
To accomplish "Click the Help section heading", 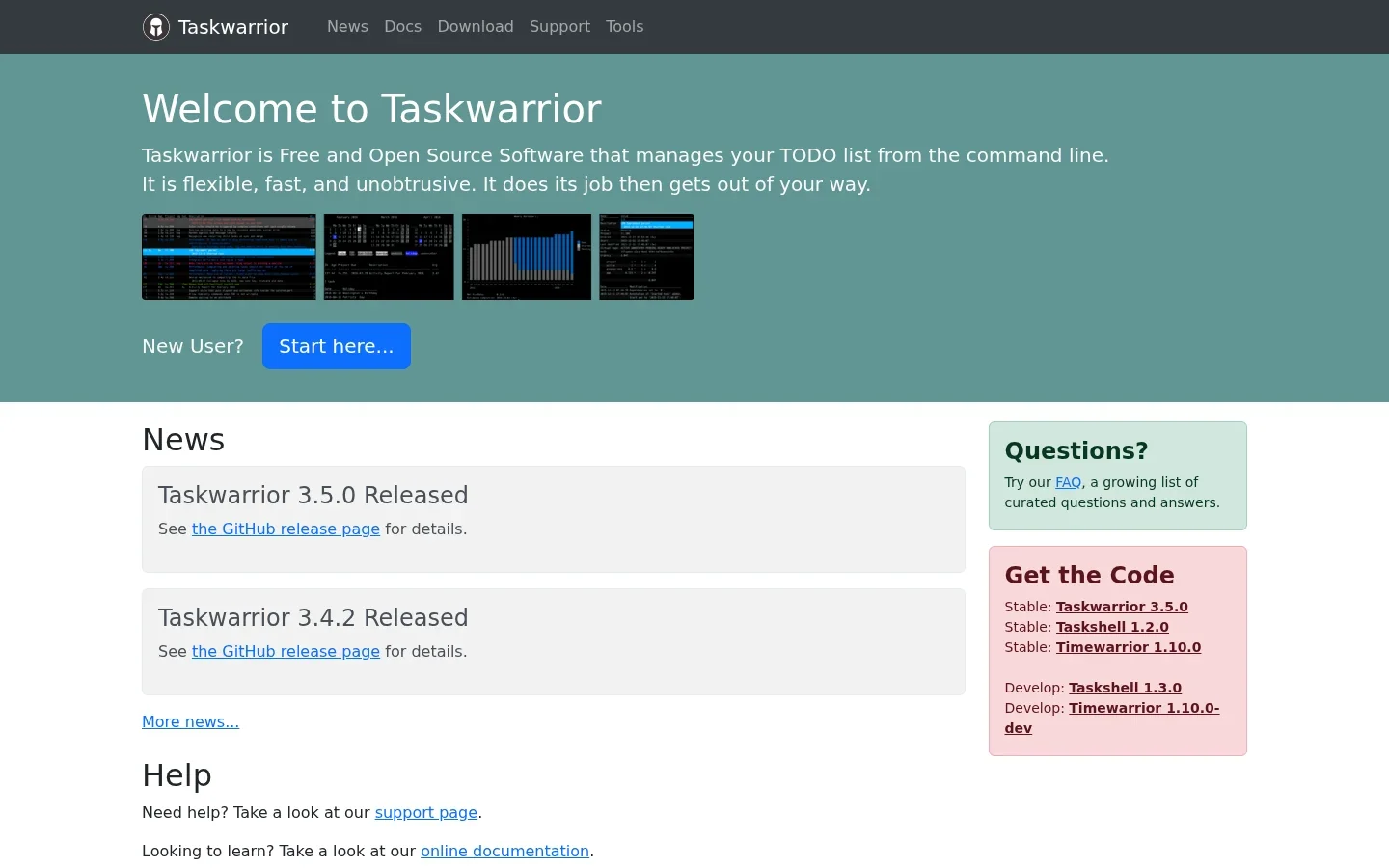I will (x=177, y=775).
